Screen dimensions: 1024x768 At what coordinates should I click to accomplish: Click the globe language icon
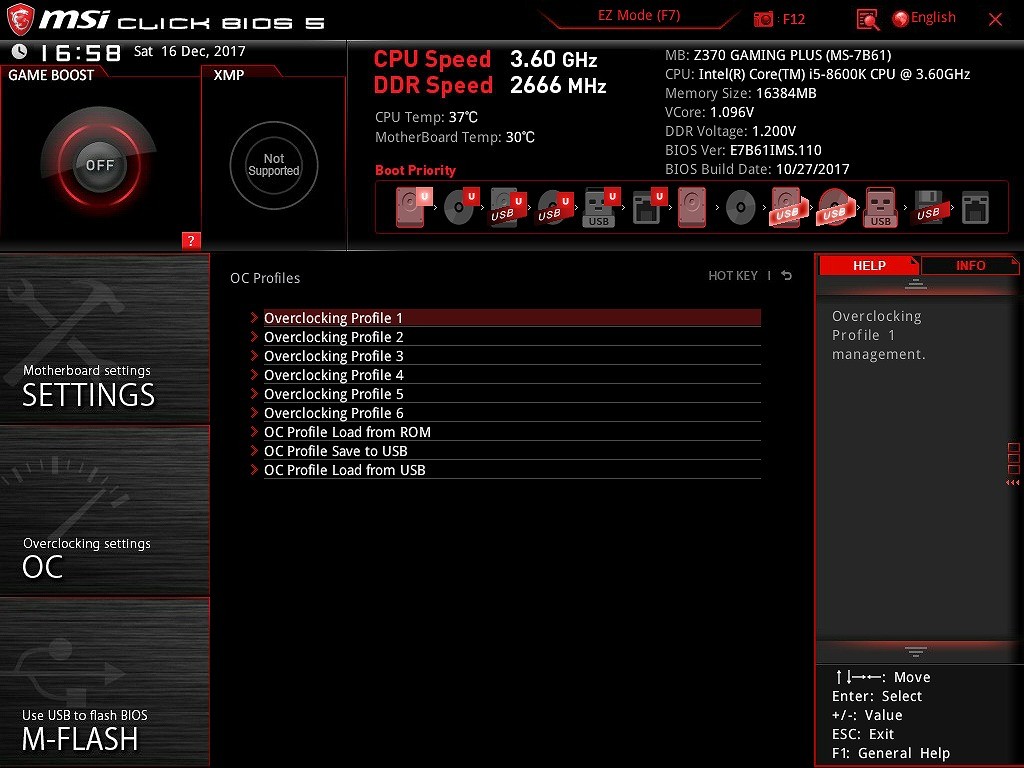pyautogui.click(x=900, y=19)
